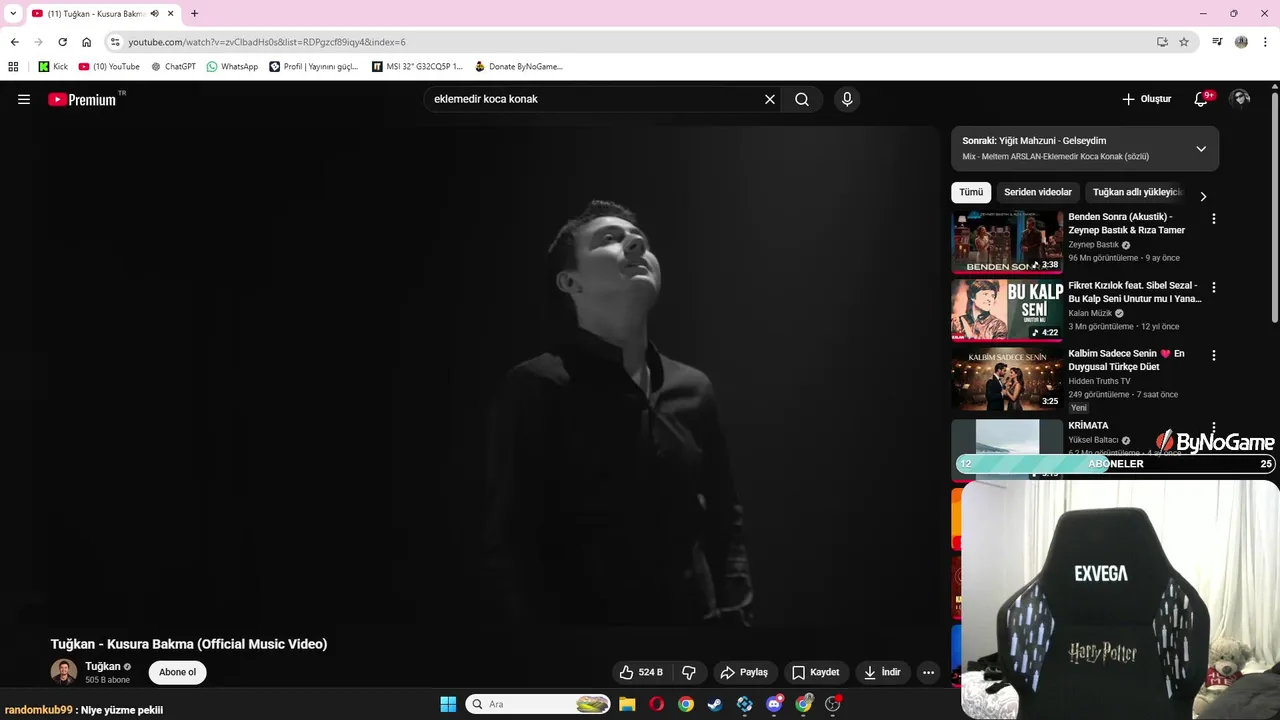The height and width of the screenshot is (720, 1280).
Task: Launch Opera from taskbar
Action: click(x=656, y=704)
